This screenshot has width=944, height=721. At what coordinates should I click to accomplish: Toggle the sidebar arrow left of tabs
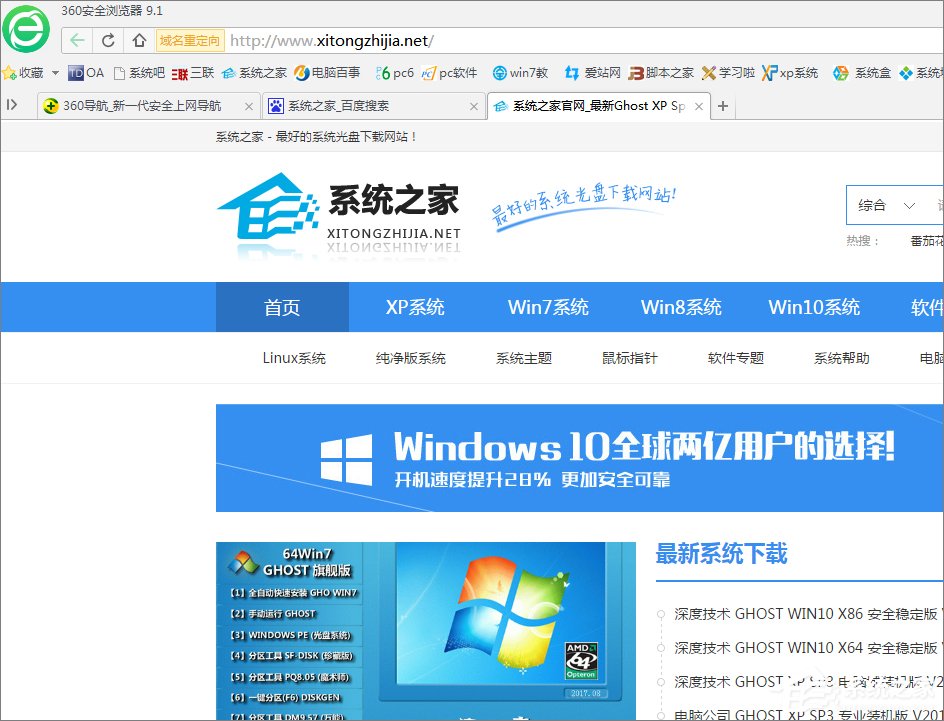click(x=12, y=105)
